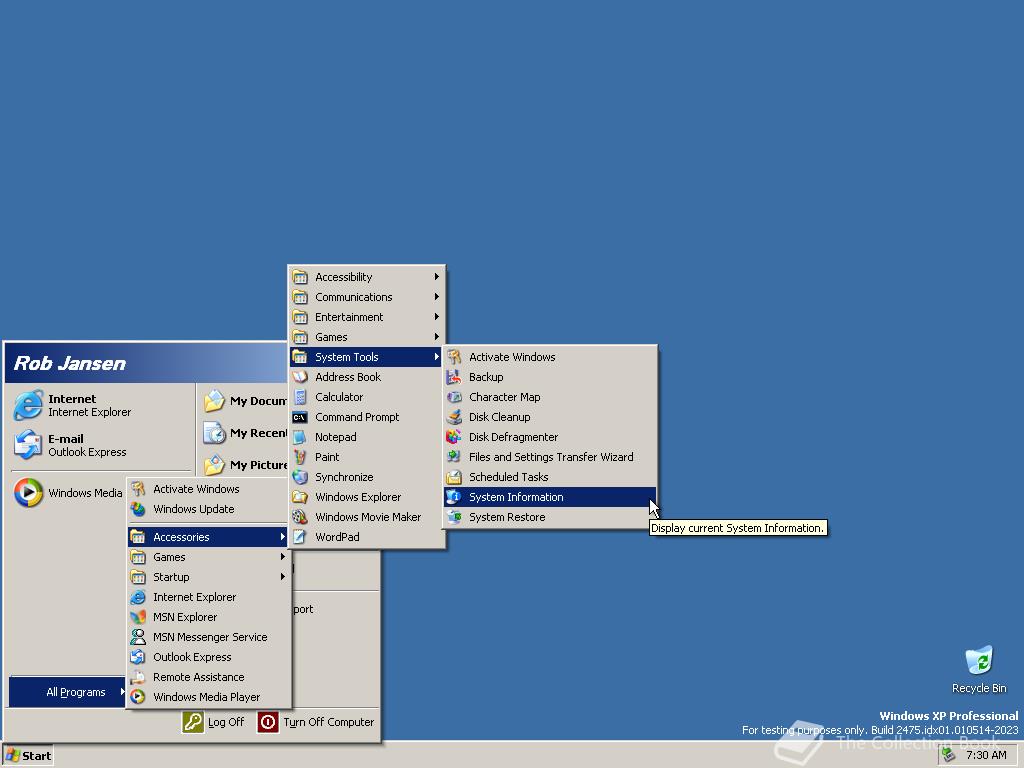This screenshot has width=1024, height=768.
Task: Click Activate Windows in All Programs list
Action: [208, 489]
